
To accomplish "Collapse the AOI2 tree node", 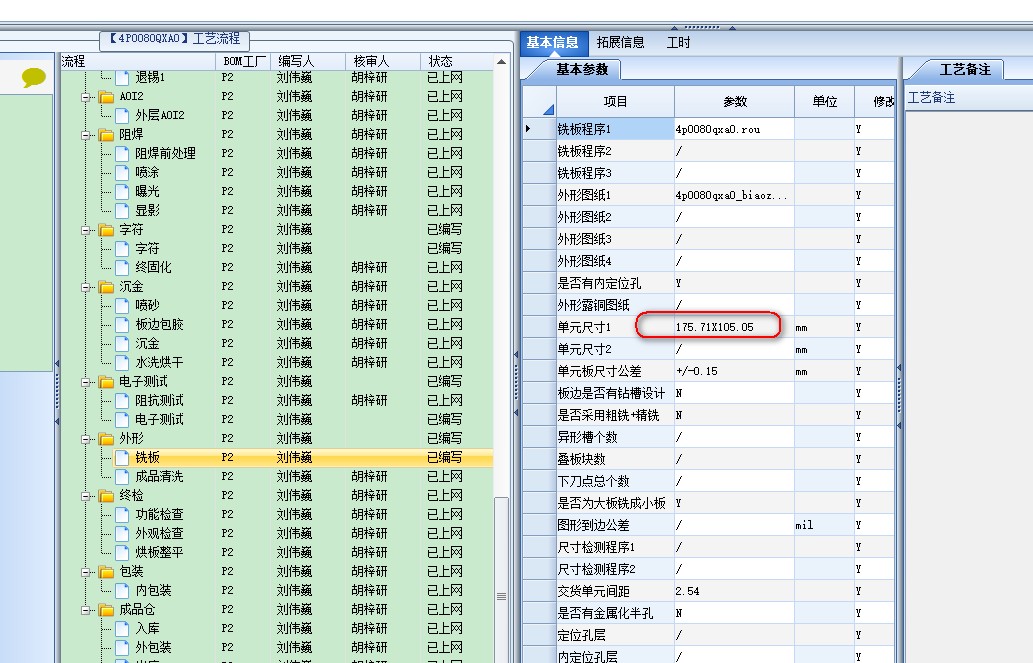I will tap(86, 97).
